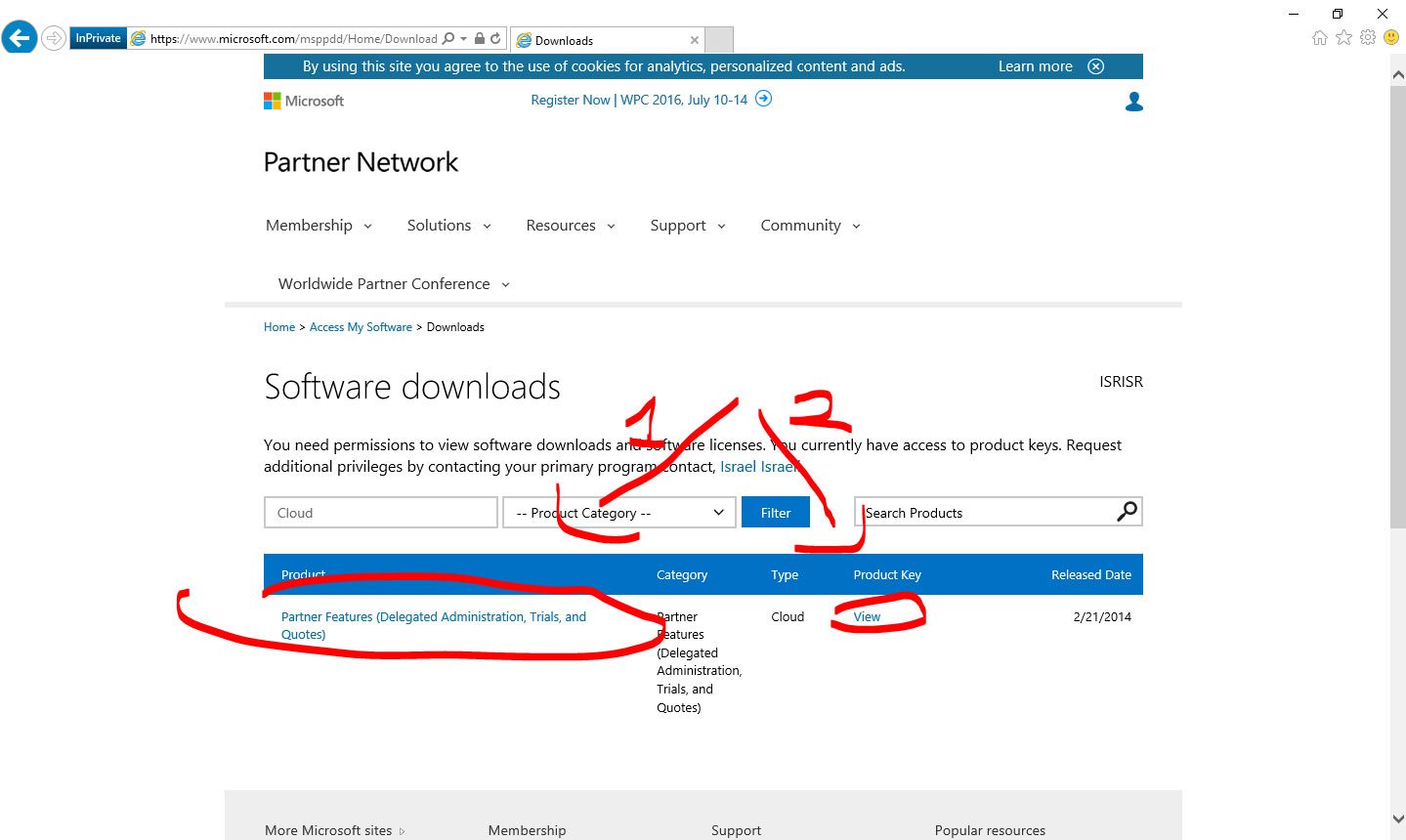
Task: Click the Category column header
Action: [682, 575]
